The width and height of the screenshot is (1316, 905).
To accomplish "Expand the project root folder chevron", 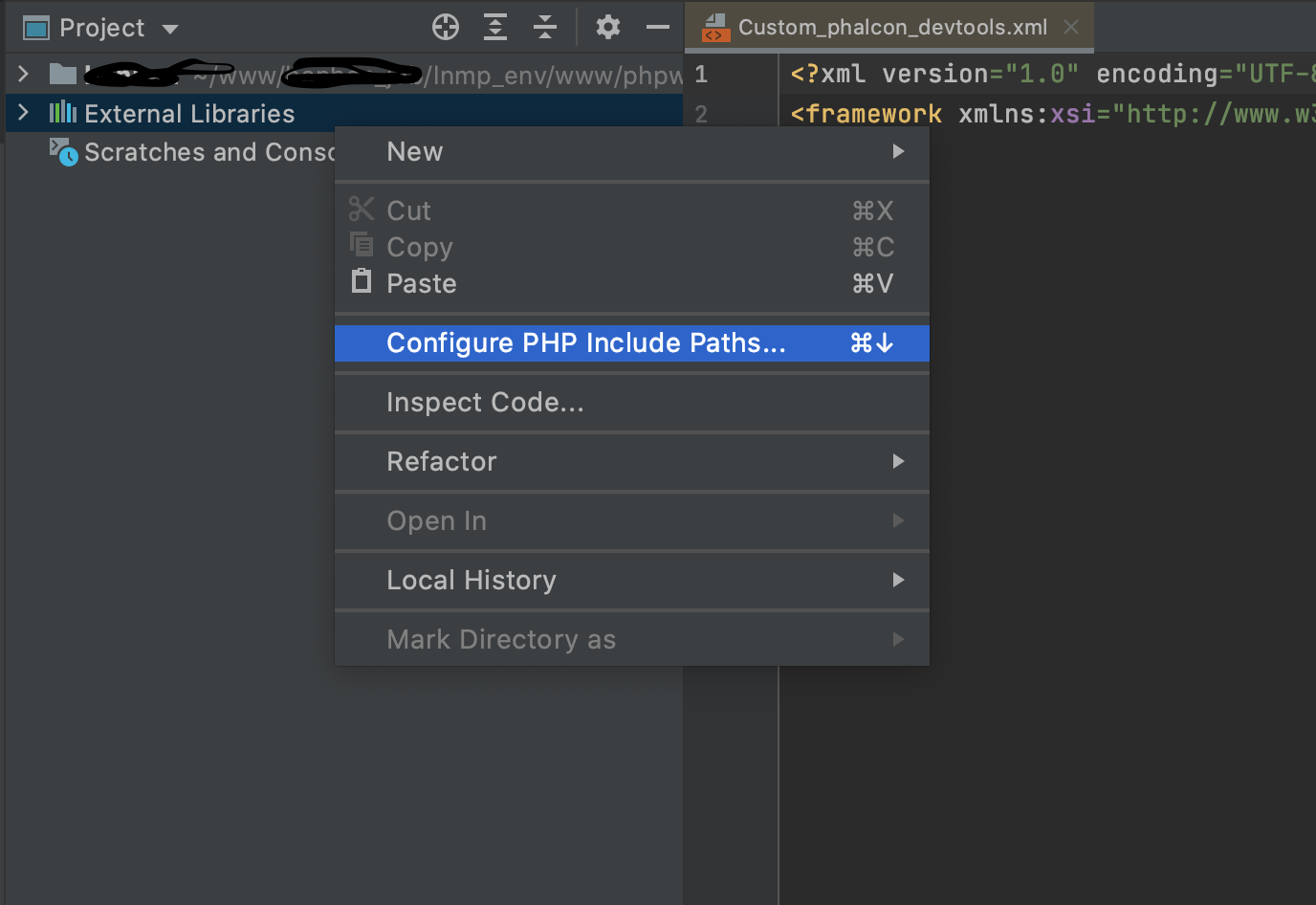I will pos(24,74).
